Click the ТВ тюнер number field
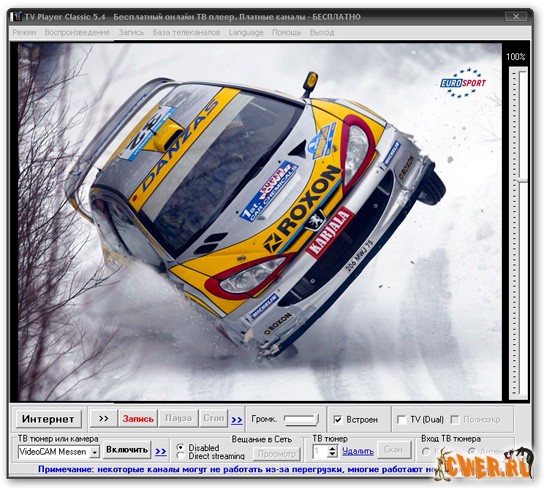This screenshot has width=544, height=489. coord(320,452)
